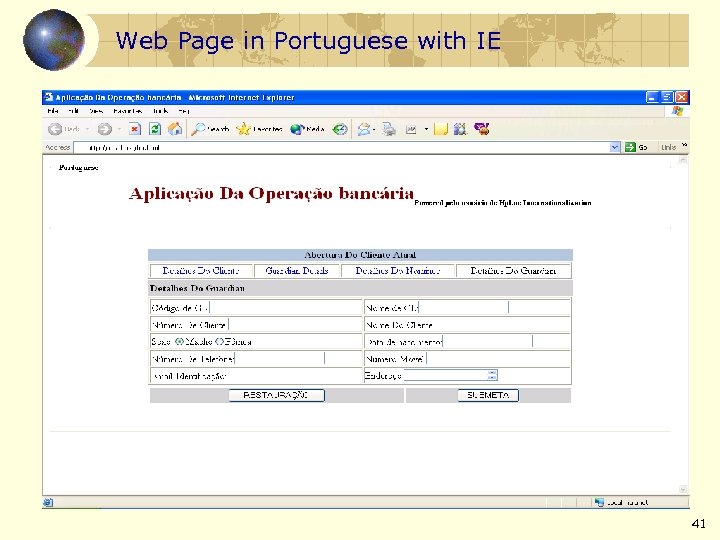Click the Nome Do Cliente label
Viewport: 720px width, 540px height.
click(x=399, y=325)
